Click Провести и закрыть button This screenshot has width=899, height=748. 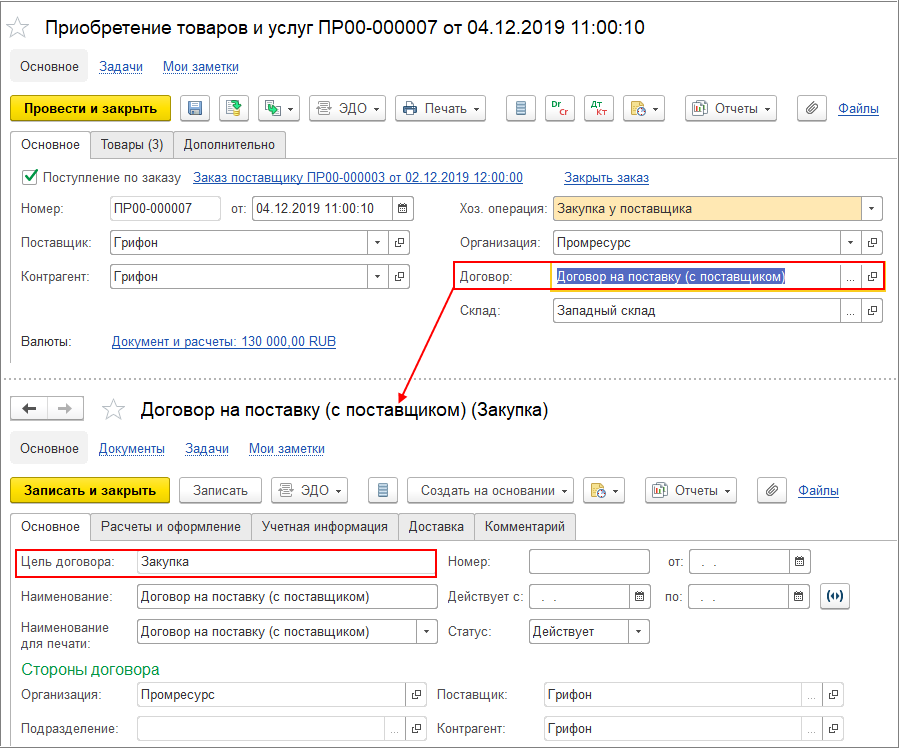pyautogui.click(x=91, y=108)
